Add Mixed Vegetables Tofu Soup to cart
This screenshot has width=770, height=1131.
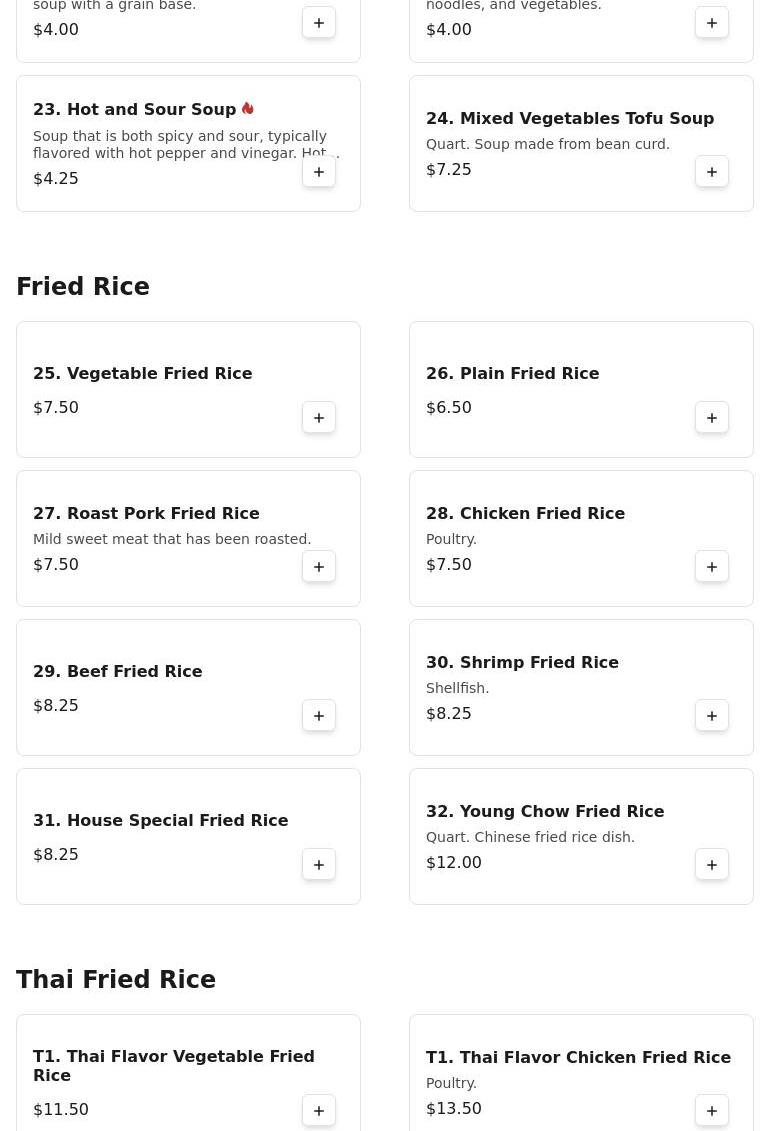pos(712,172)
